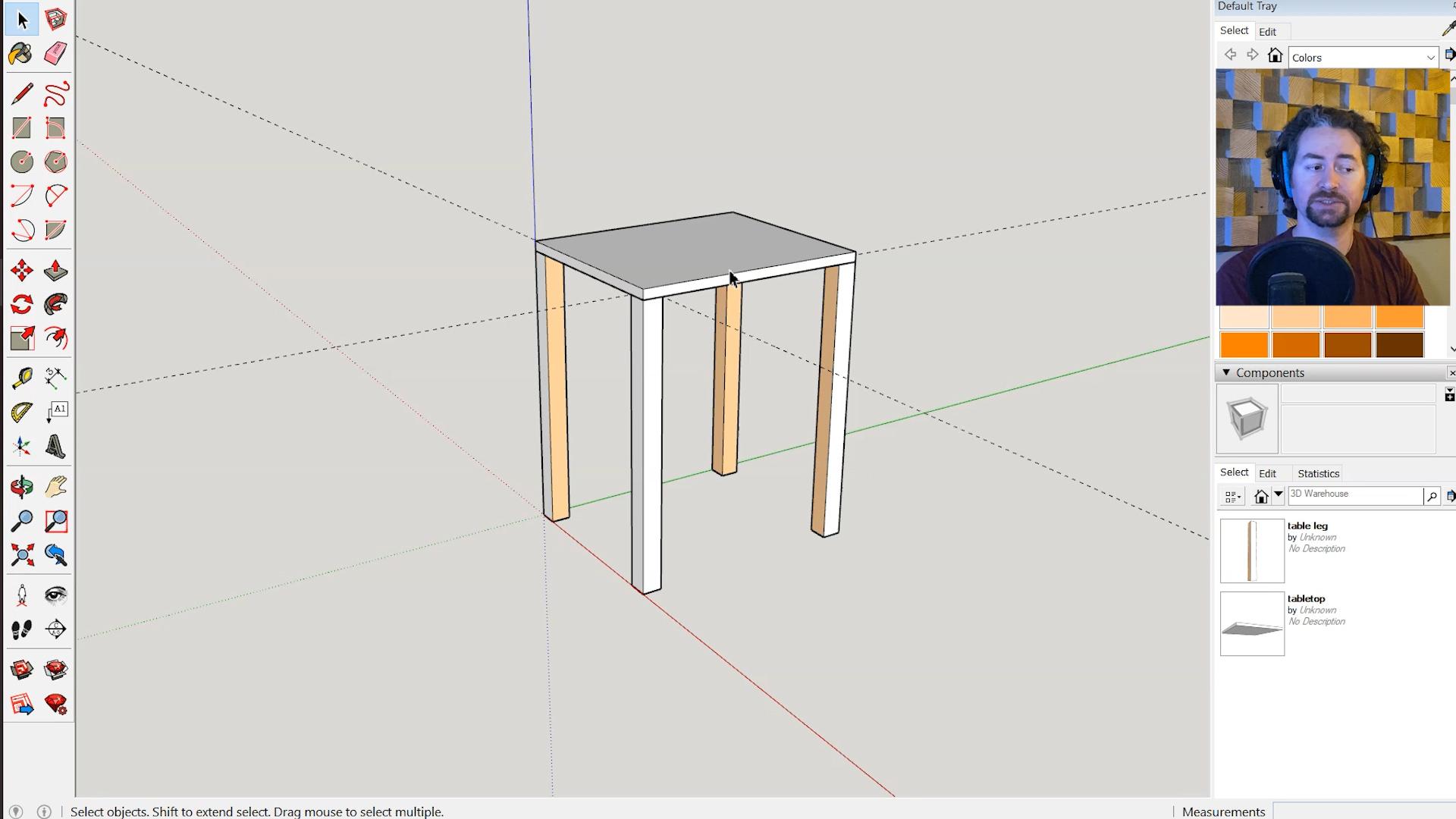Open the components view options menu
The width and height of the screenshot is (1456, 819).
[1232, 497]
